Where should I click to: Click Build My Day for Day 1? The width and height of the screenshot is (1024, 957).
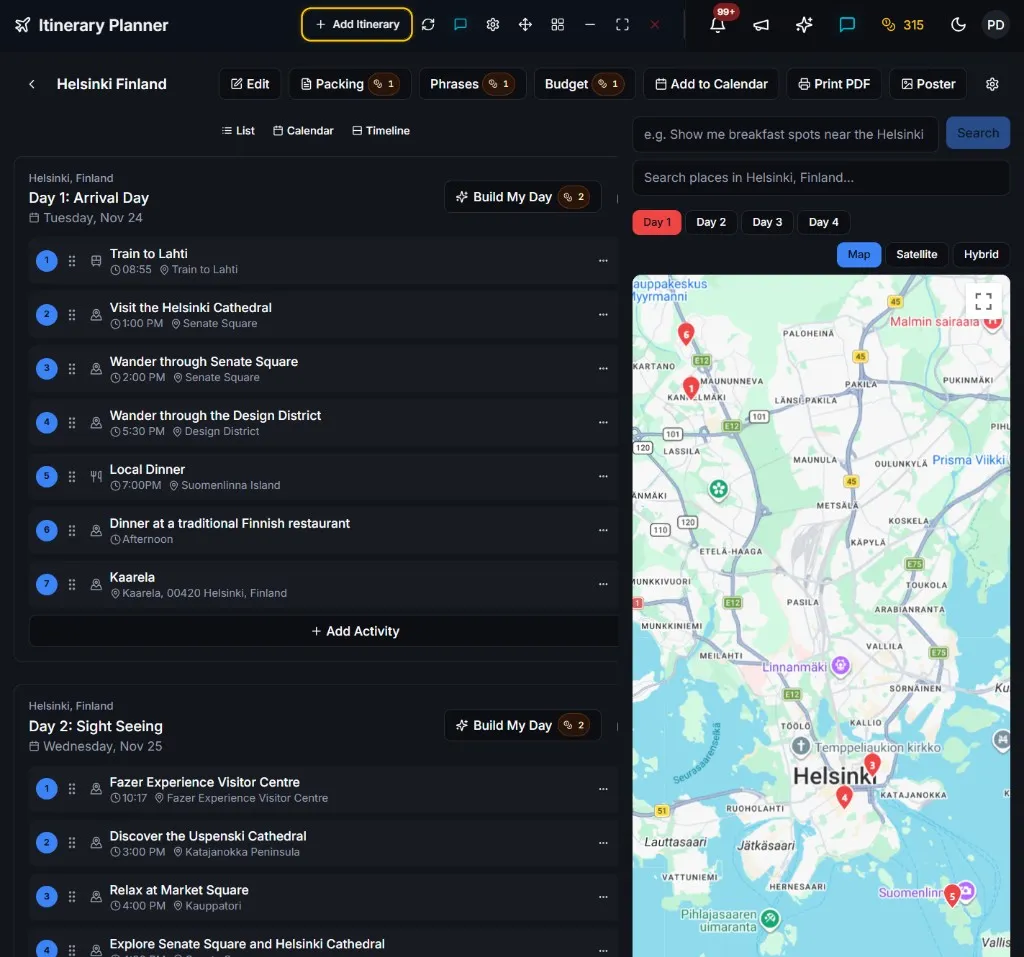click(522, 197)
